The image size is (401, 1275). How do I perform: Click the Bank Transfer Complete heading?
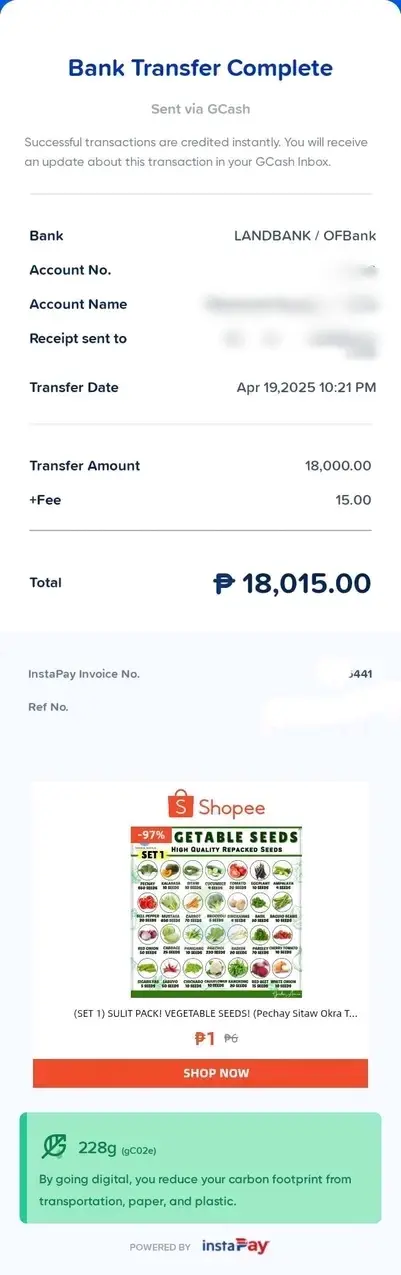(200, 68)
